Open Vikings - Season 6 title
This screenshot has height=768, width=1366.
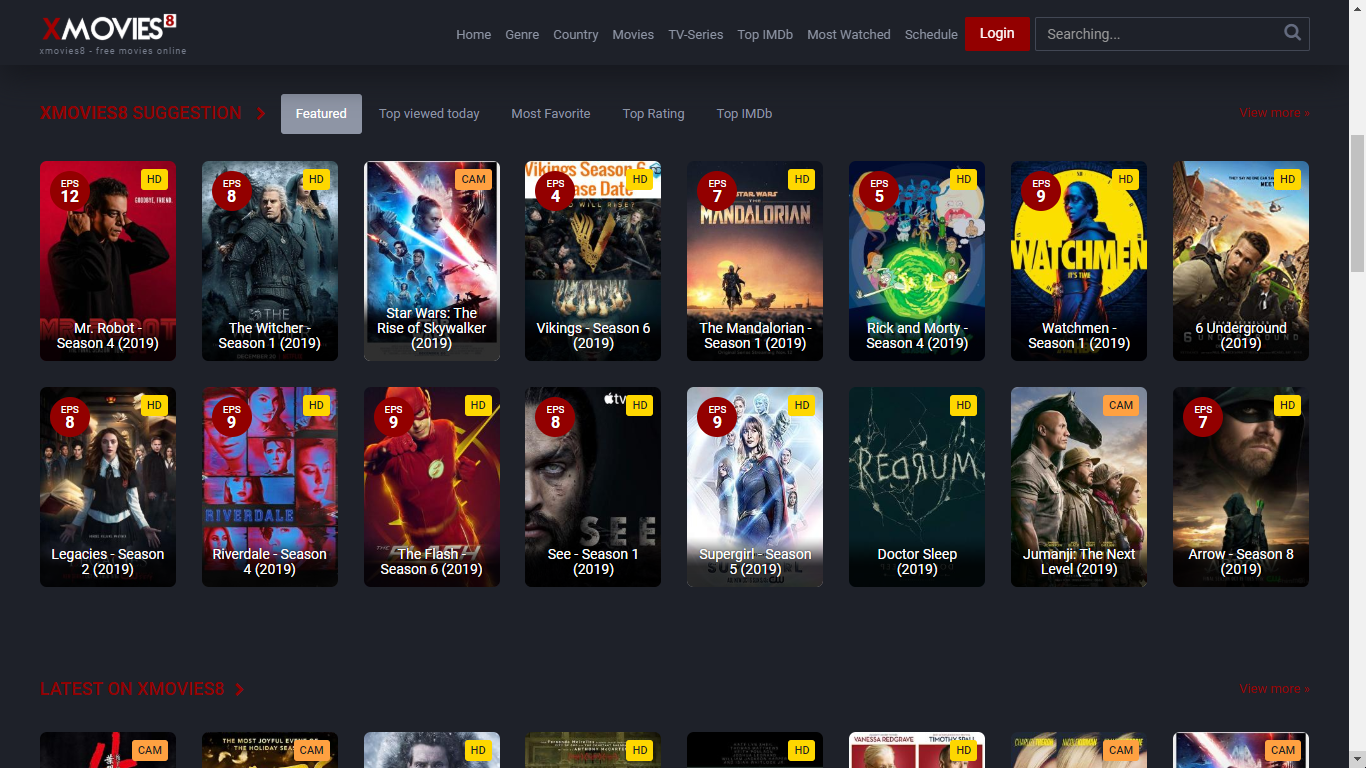tap(593, 335)
